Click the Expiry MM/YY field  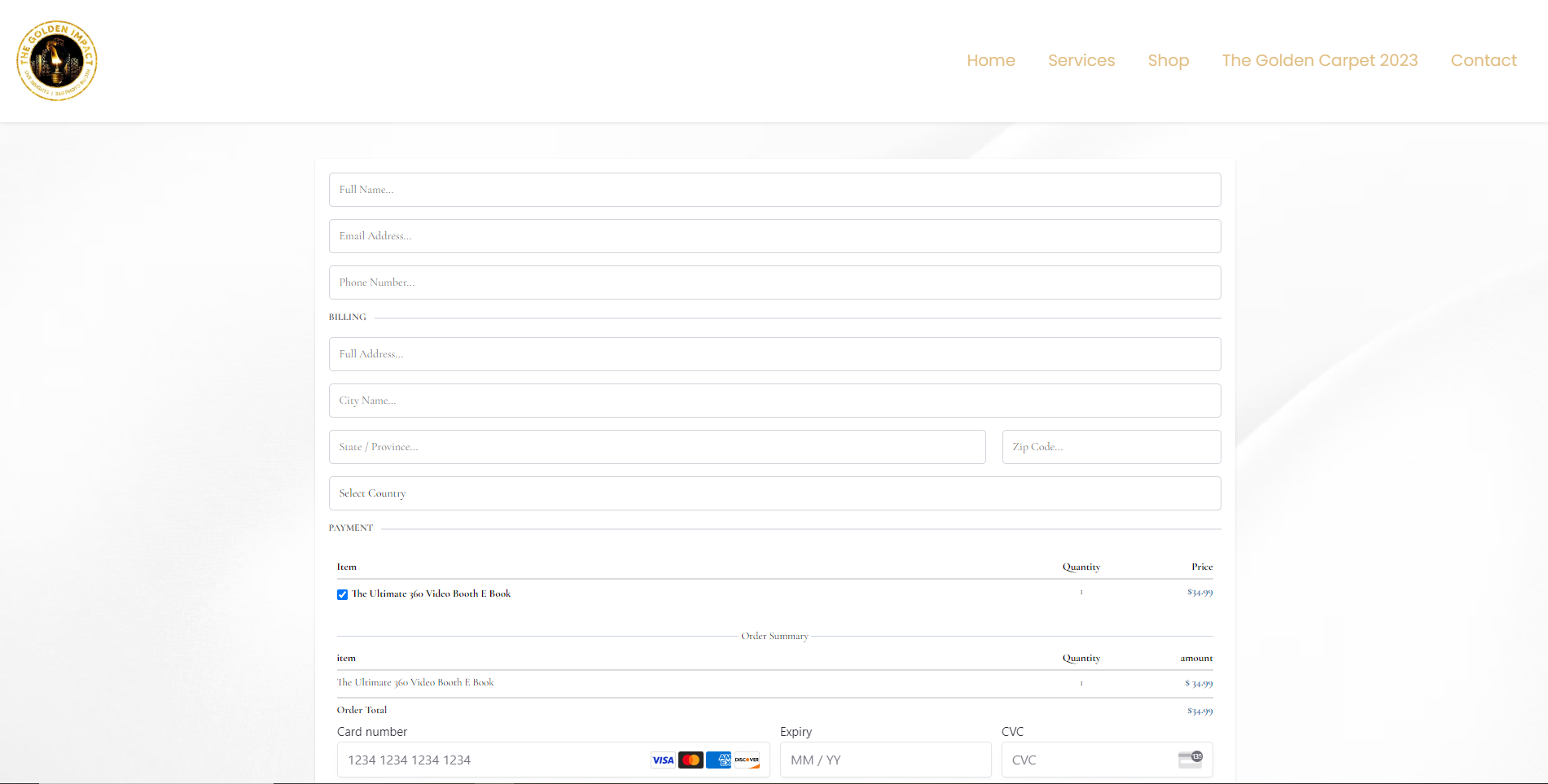coord(885,760)
